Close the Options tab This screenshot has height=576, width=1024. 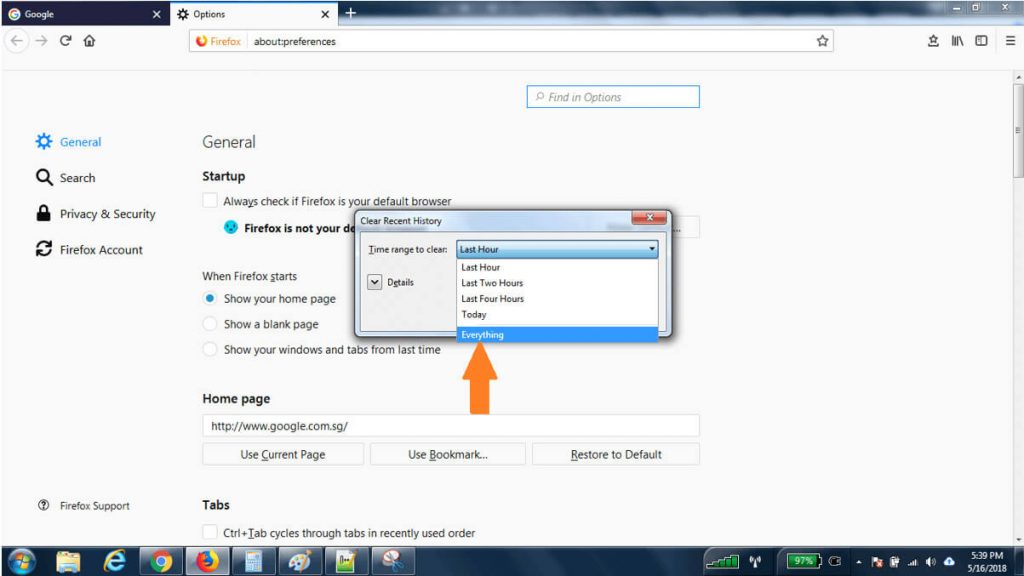pyautogui.click(x=325, y=14)
